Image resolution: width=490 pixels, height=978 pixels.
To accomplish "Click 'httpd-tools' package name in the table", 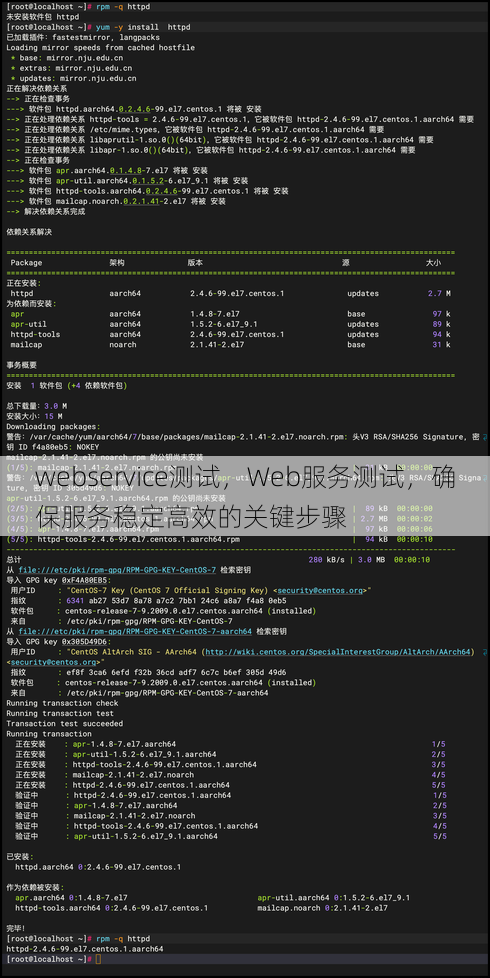I will point(36,334).
